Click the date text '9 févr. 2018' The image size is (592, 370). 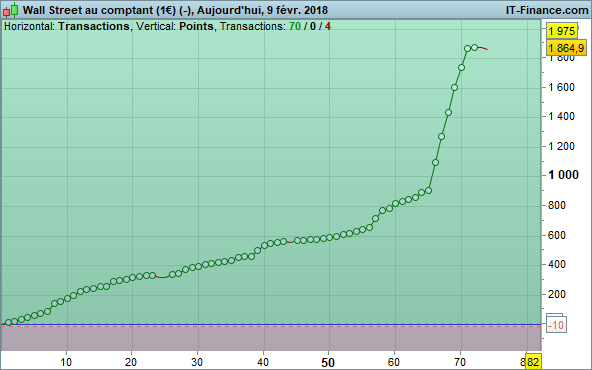click(298, 10)
